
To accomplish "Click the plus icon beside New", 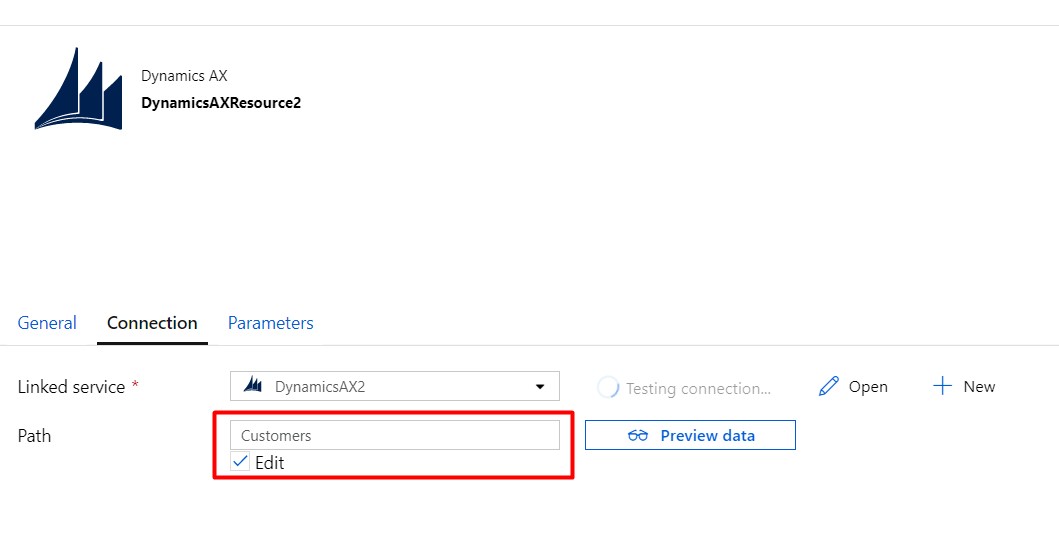I will [x=942, y=386].
